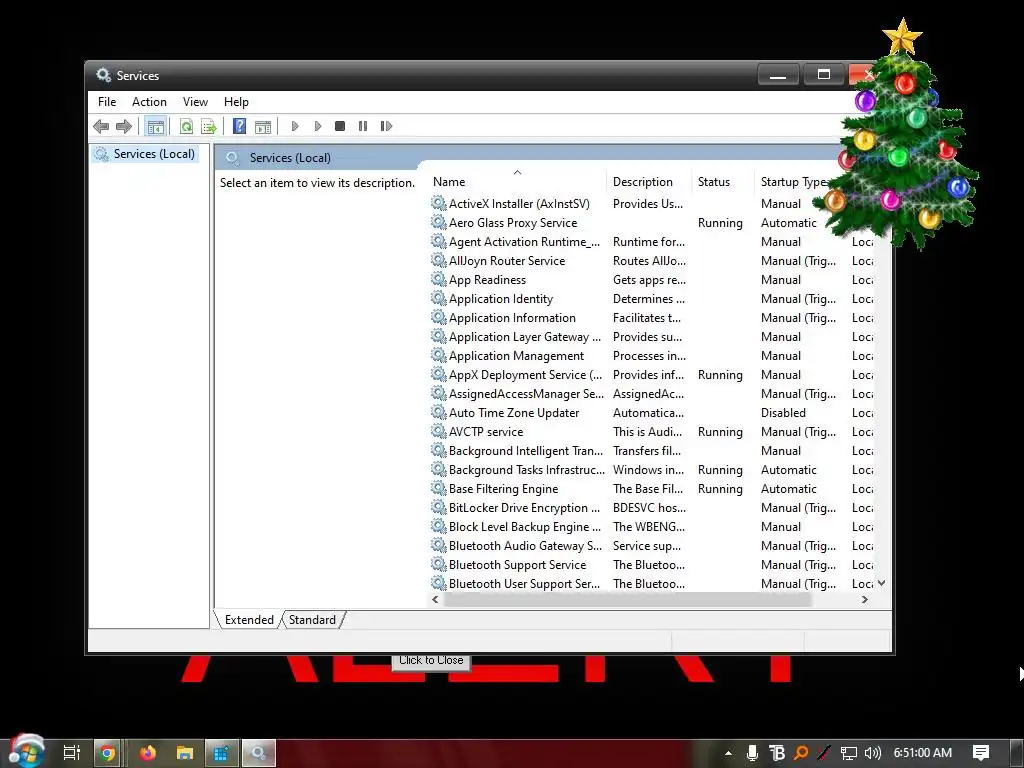Click the Refresh toolbar icon
The width and height of the screenshot is (1024, 768).
(x=186, y=126)
